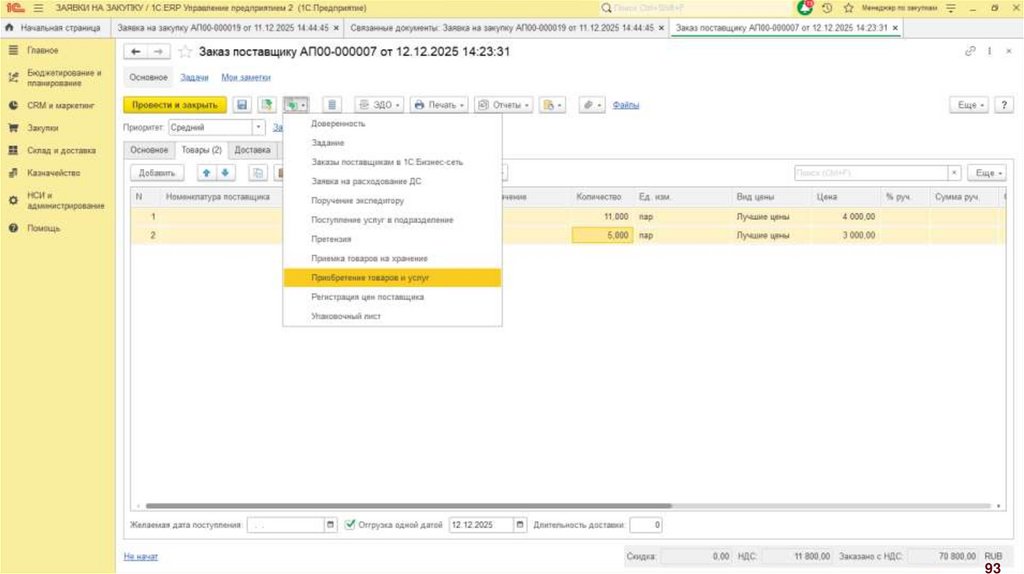Click the copy link chain icon
1024x574 pixels.
970,51
